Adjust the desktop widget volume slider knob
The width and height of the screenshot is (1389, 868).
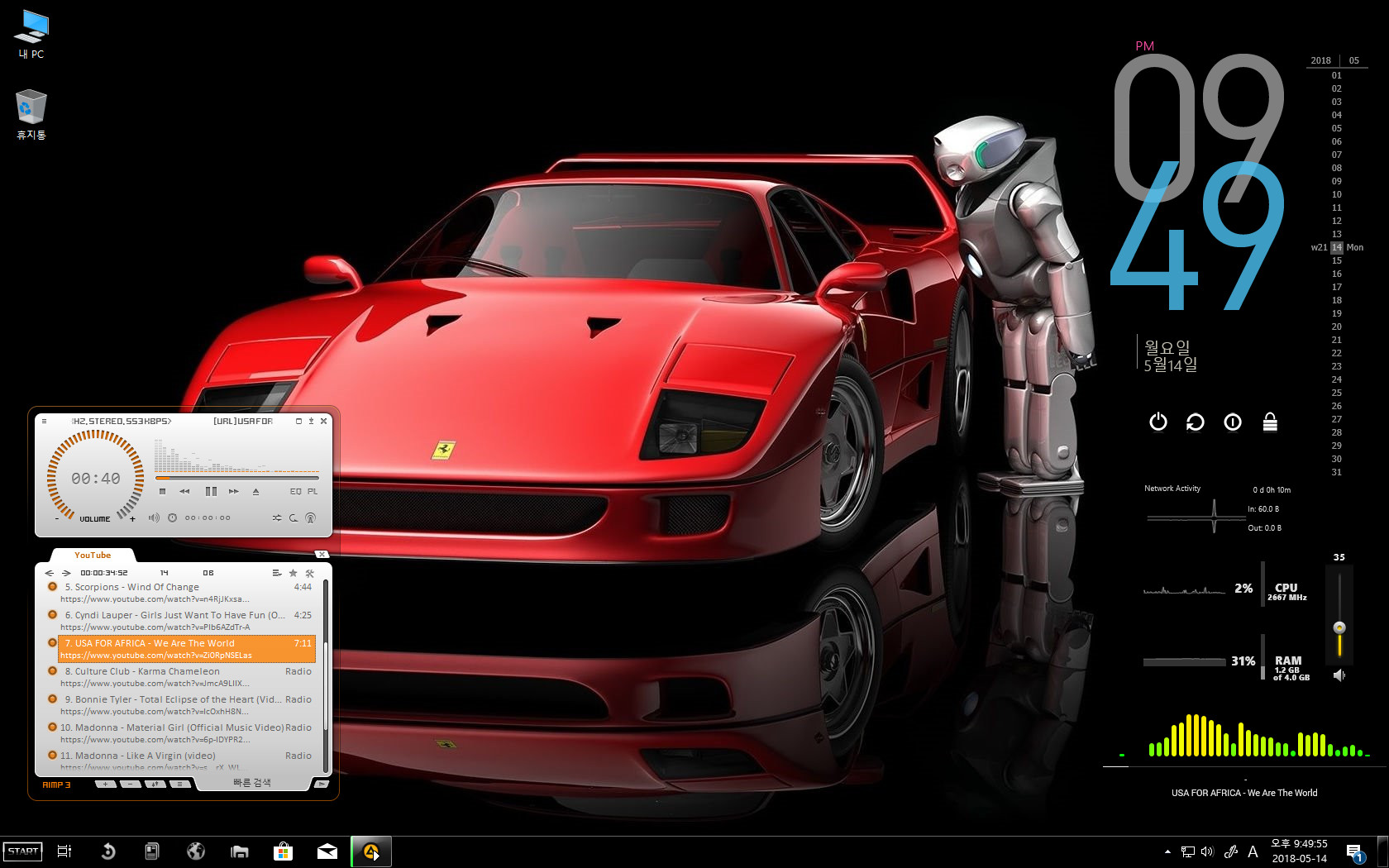tap(1339, 627)
